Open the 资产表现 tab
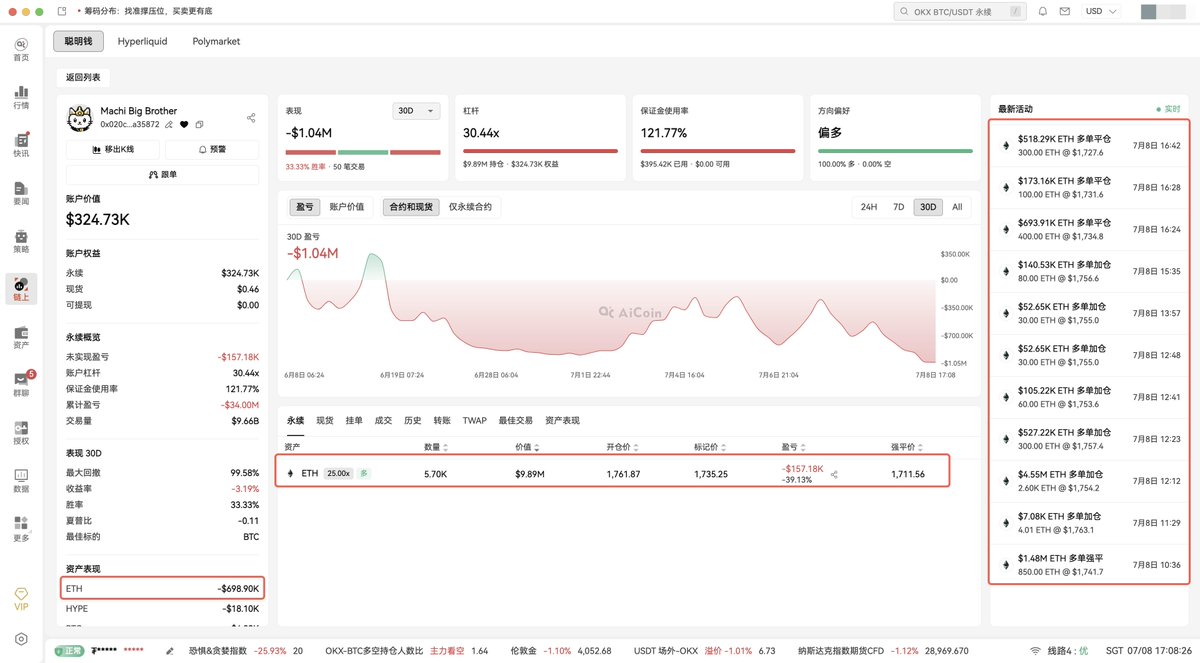This screenshot has width=1200, height=663. [x=563, y=421]
